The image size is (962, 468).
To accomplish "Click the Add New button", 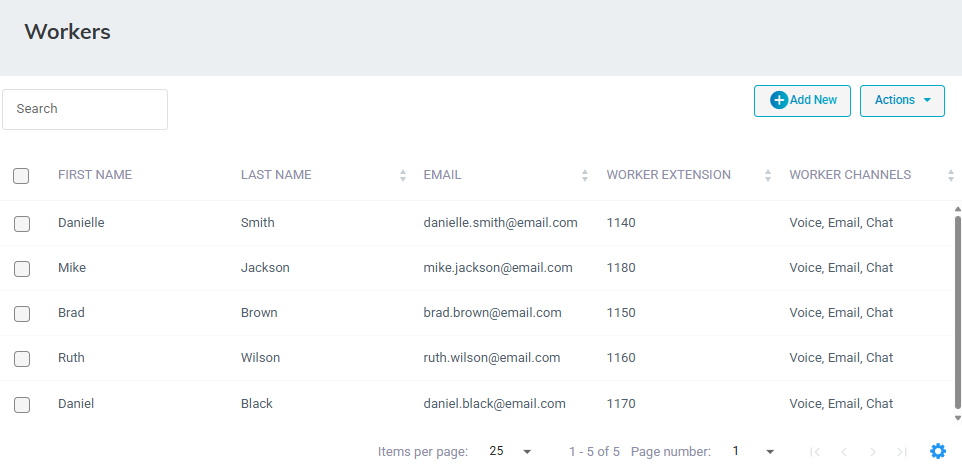I will (802, 100).
